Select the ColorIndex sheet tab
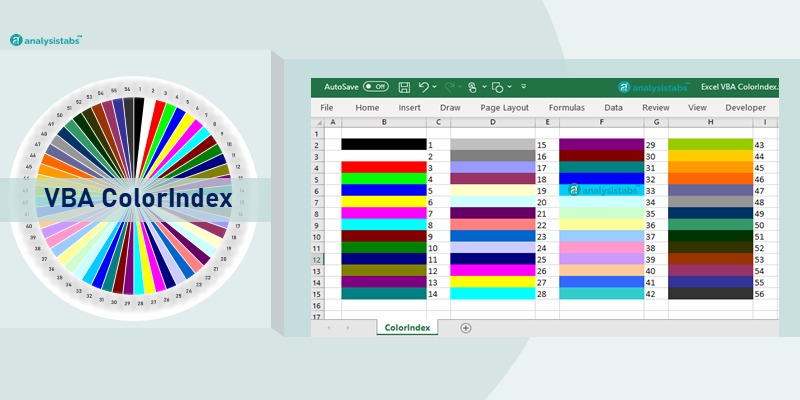 click(x=407, y=328)
